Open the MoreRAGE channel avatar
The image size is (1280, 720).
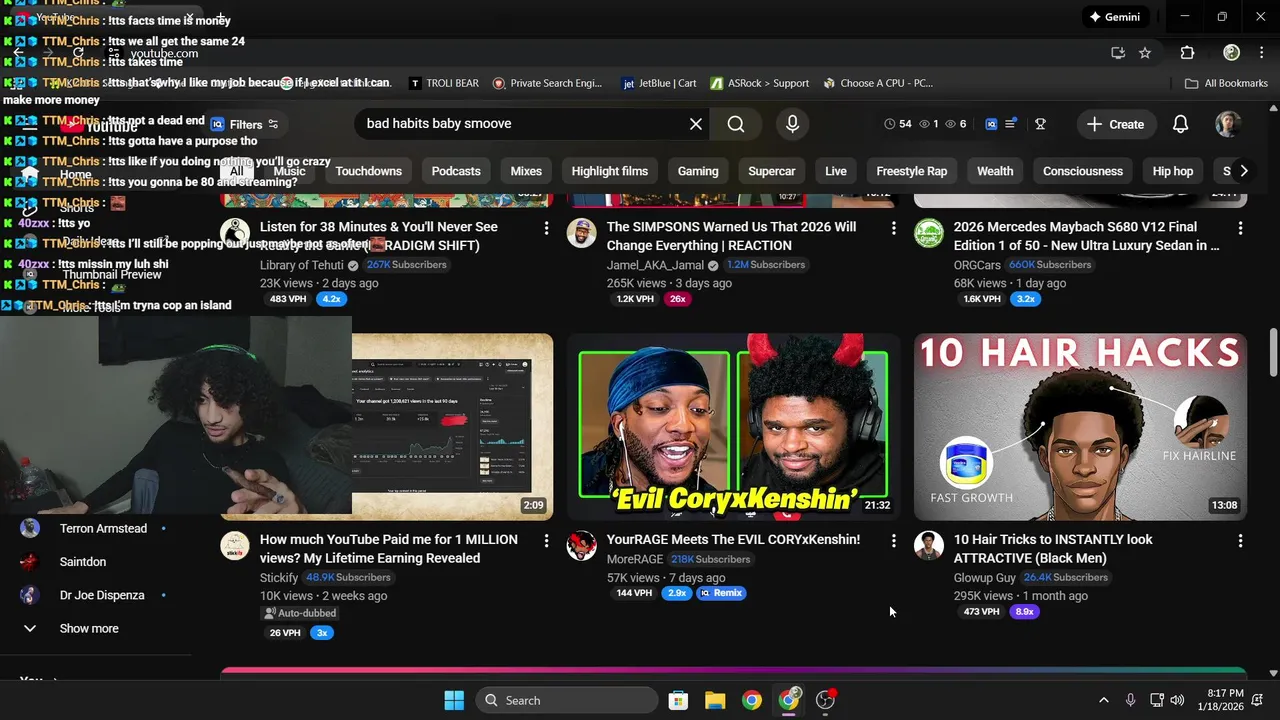click(582, 546)
